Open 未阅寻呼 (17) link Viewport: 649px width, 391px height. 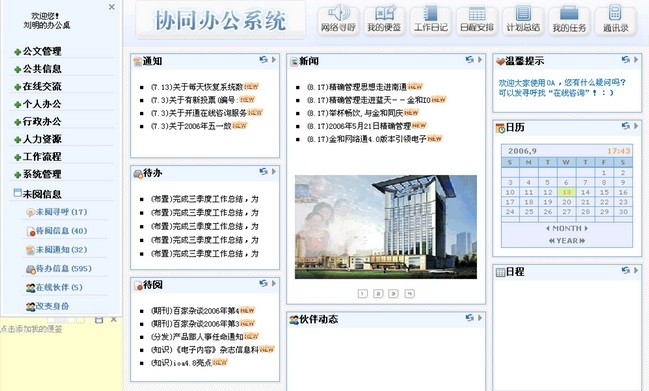(x=57, y=212)
